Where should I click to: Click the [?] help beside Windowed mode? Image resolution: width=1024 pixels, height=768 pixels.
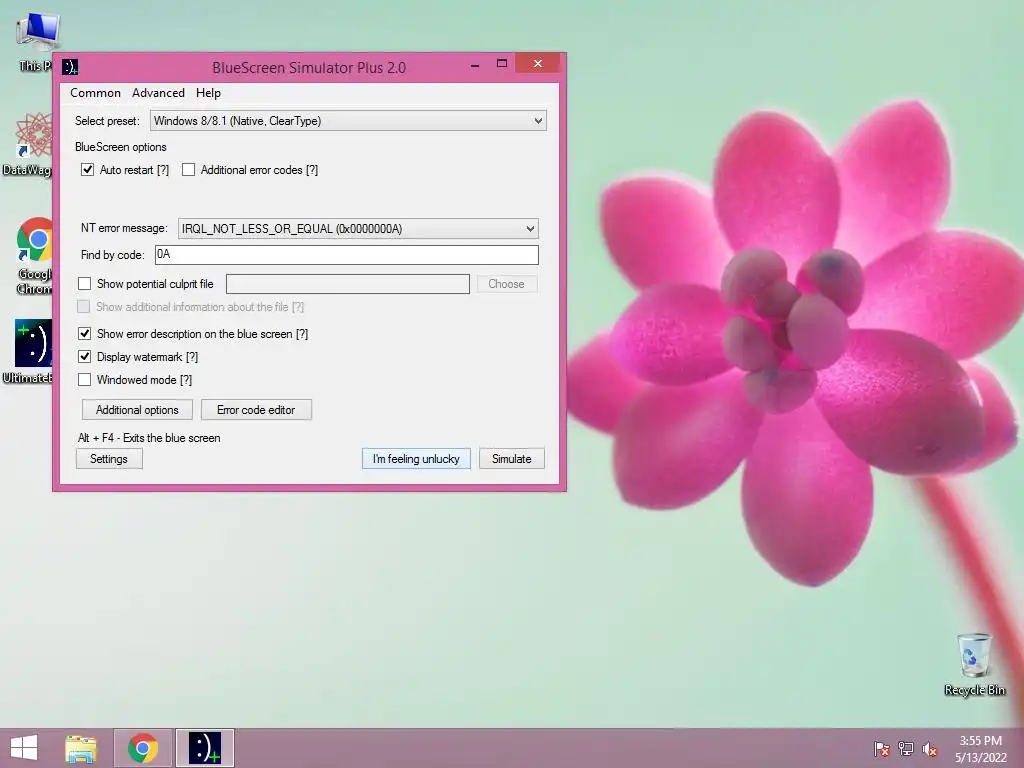pos(186,379)
